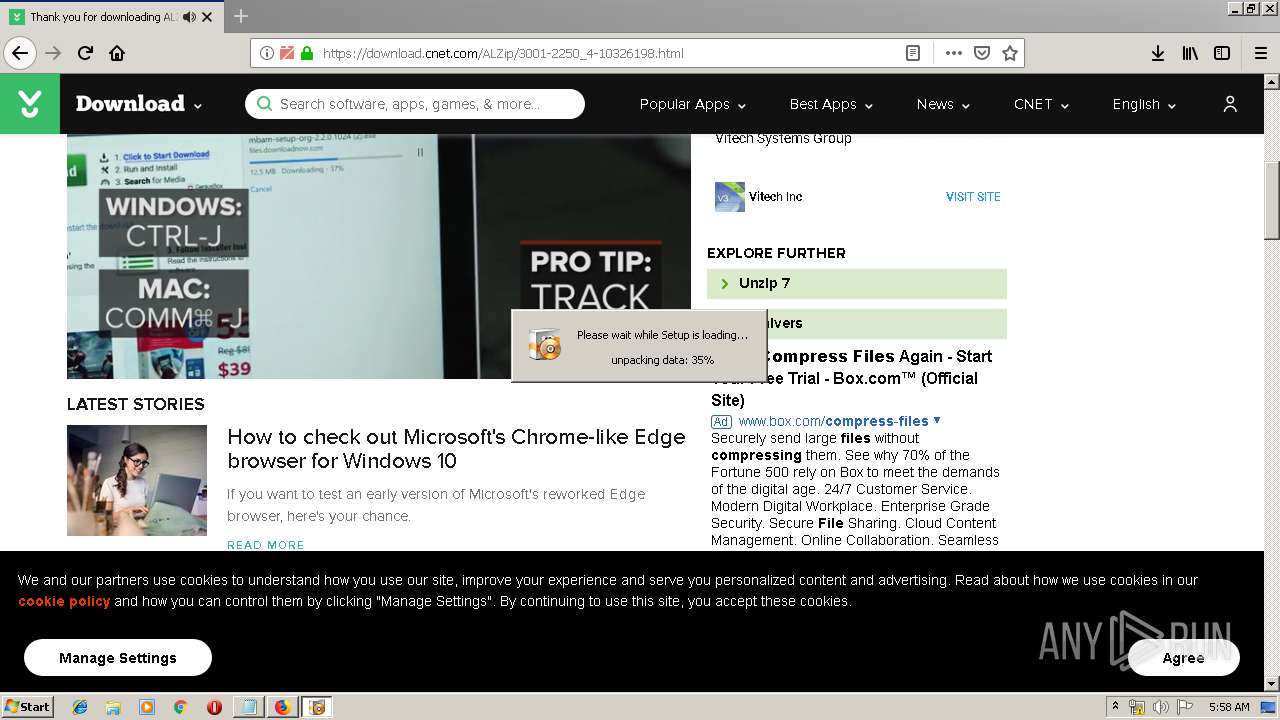Show the Firefox sidebar
Screen dimensions: 1280x720
pyautogui.click(x=1222, y=53)
